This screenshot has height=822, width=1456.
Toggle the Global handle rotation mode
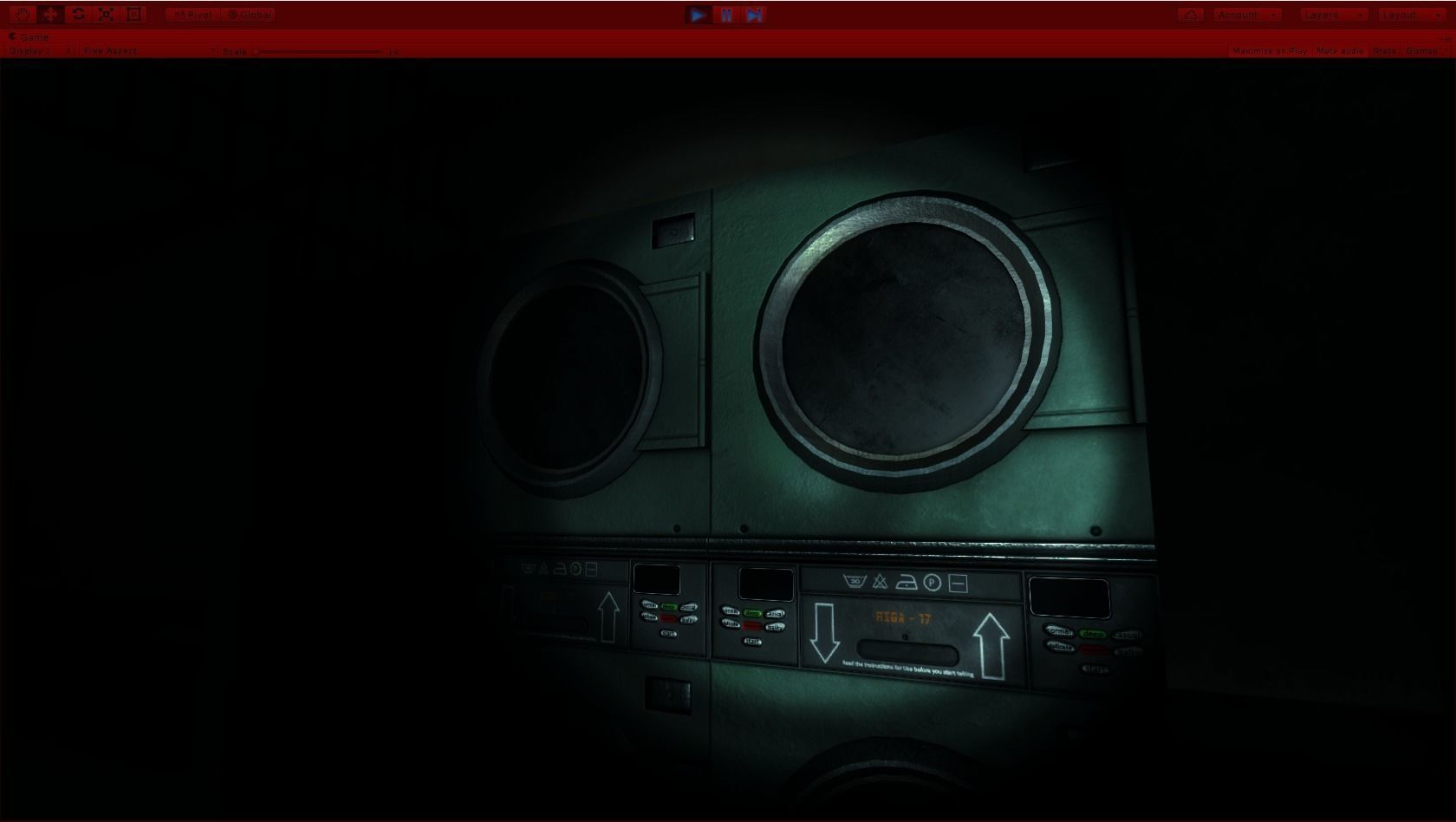[249, 15]
